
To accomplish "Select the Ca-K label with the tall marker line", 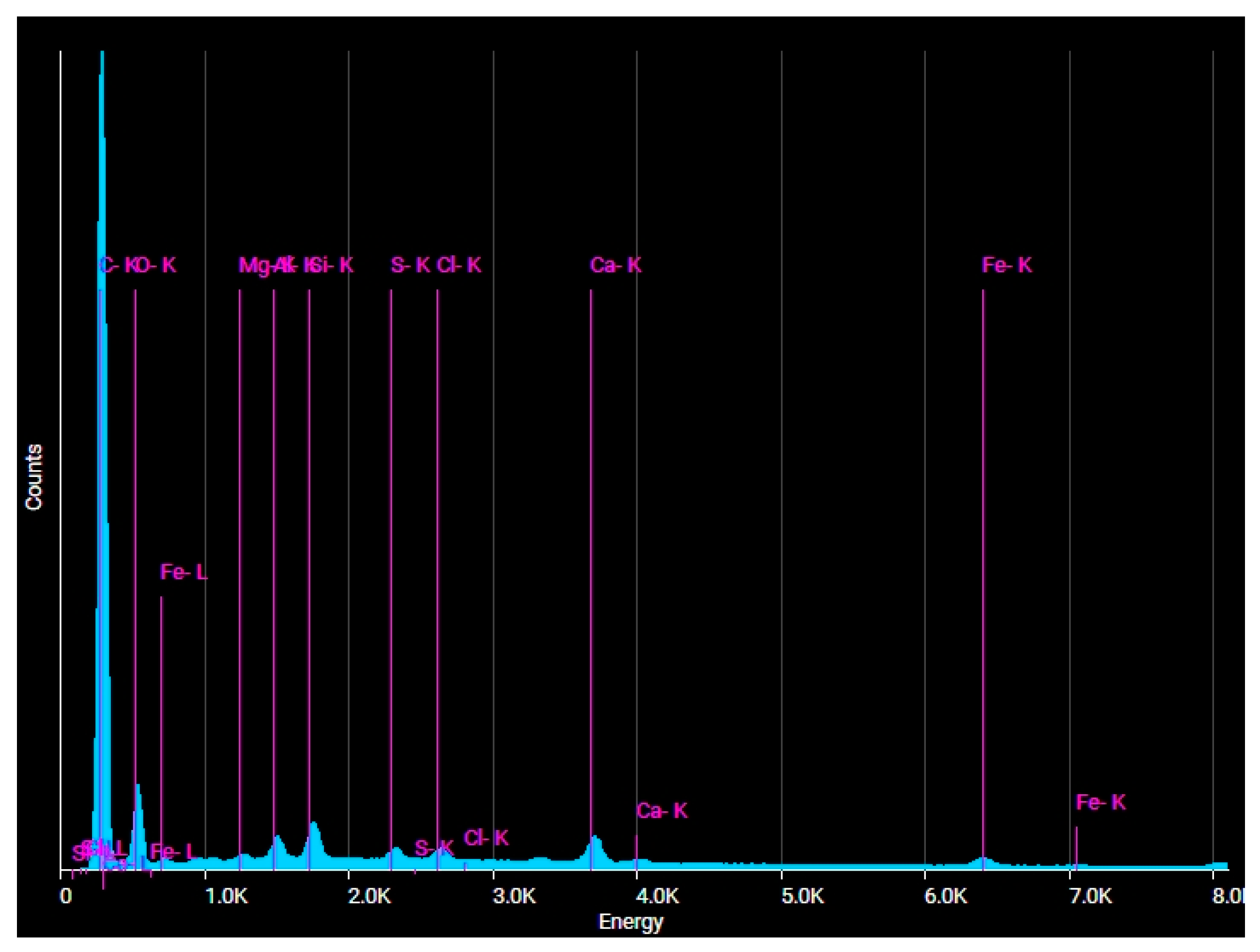I will [616, 265].
